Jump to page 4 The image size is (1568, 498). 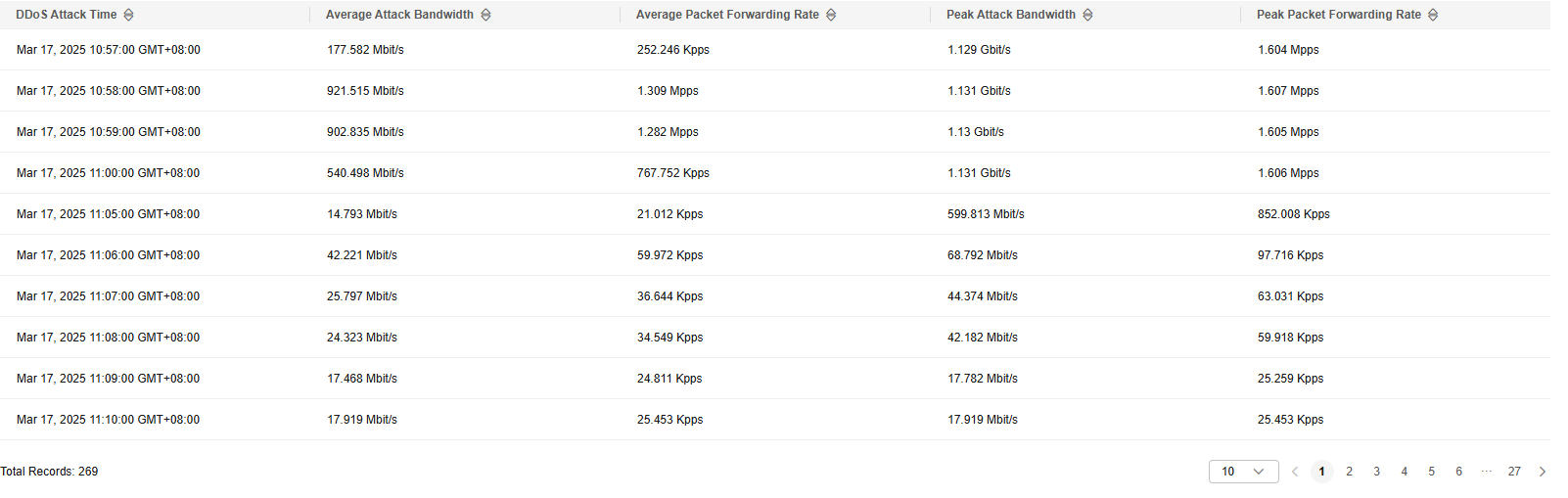coord(1405,472)
